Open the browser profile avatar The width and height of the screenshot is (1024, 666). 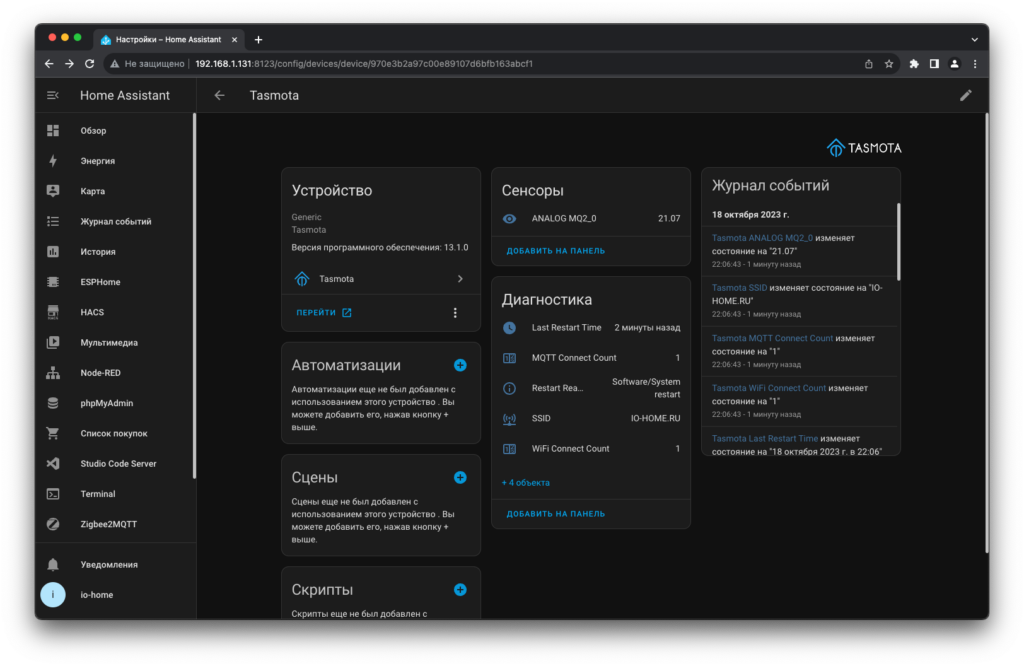[x=954, y=64]
